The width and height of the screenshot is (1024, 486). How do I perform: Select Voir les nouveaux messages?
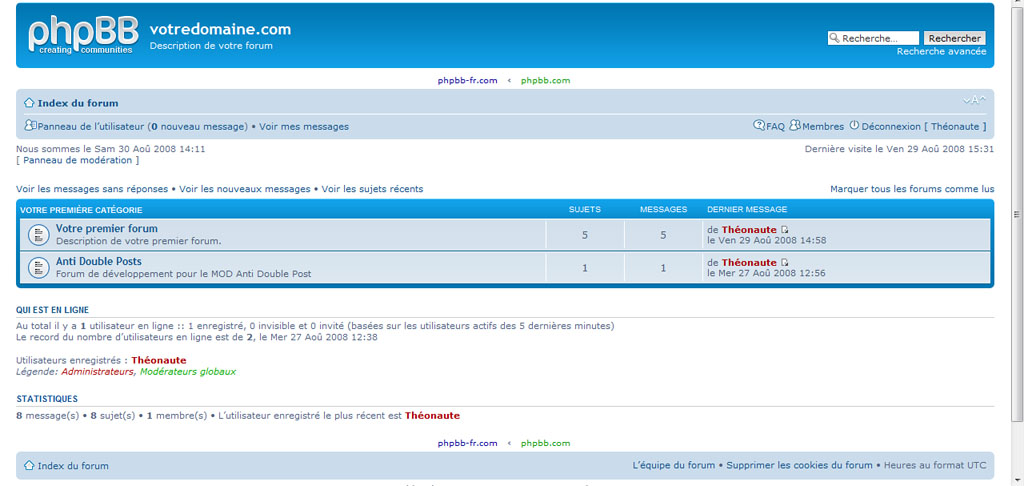pos(245,189)
